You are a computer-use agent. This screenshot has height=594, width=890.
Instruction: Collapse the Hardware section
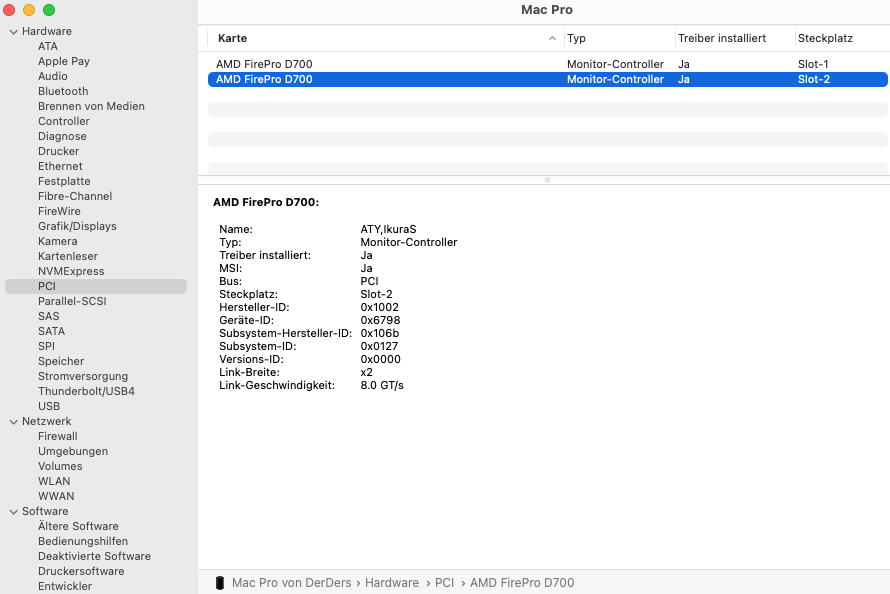click(x=13, y=32)
